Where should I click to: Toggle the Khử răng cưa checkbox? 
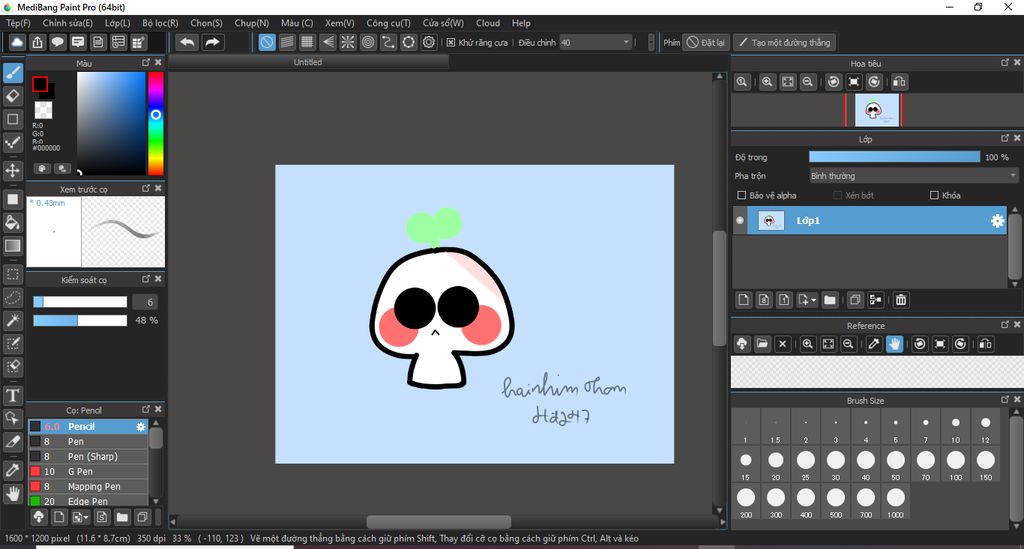pyautogui.click(x=451, y=42)
